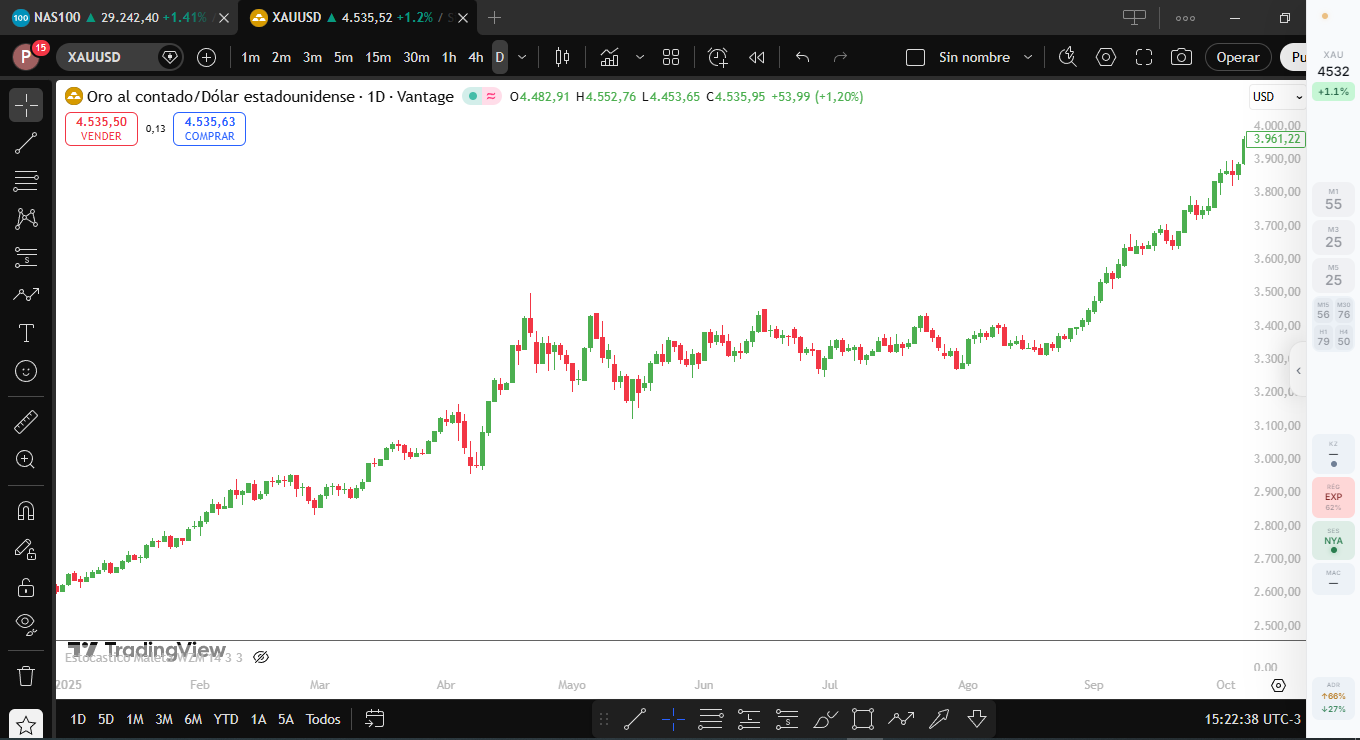Expand the time interval dropdown arrow
The height and width of the screenshot is (740, 1360).
pos(522,57)
